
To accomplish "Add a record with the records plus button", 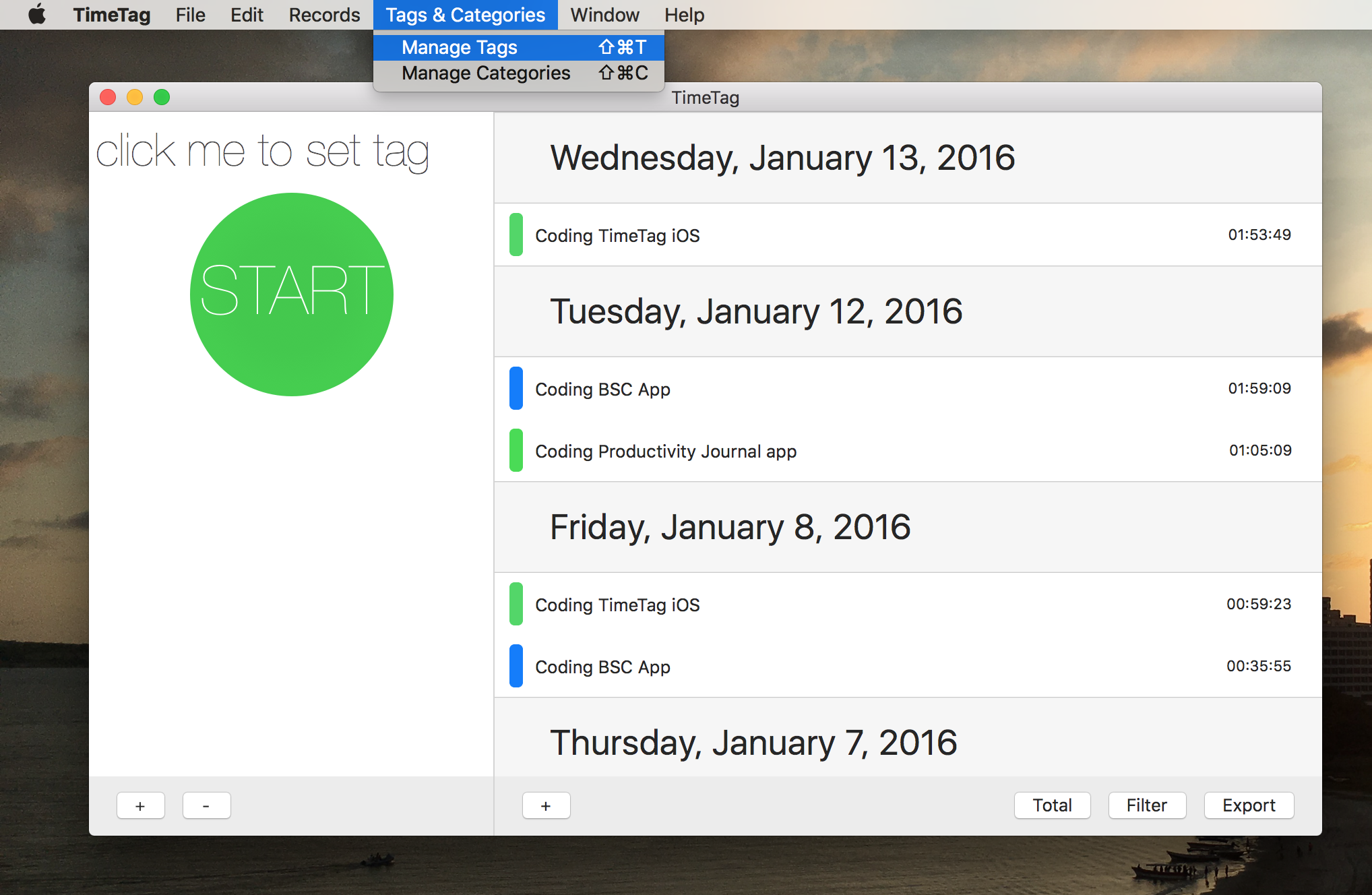I will [546, 805].
